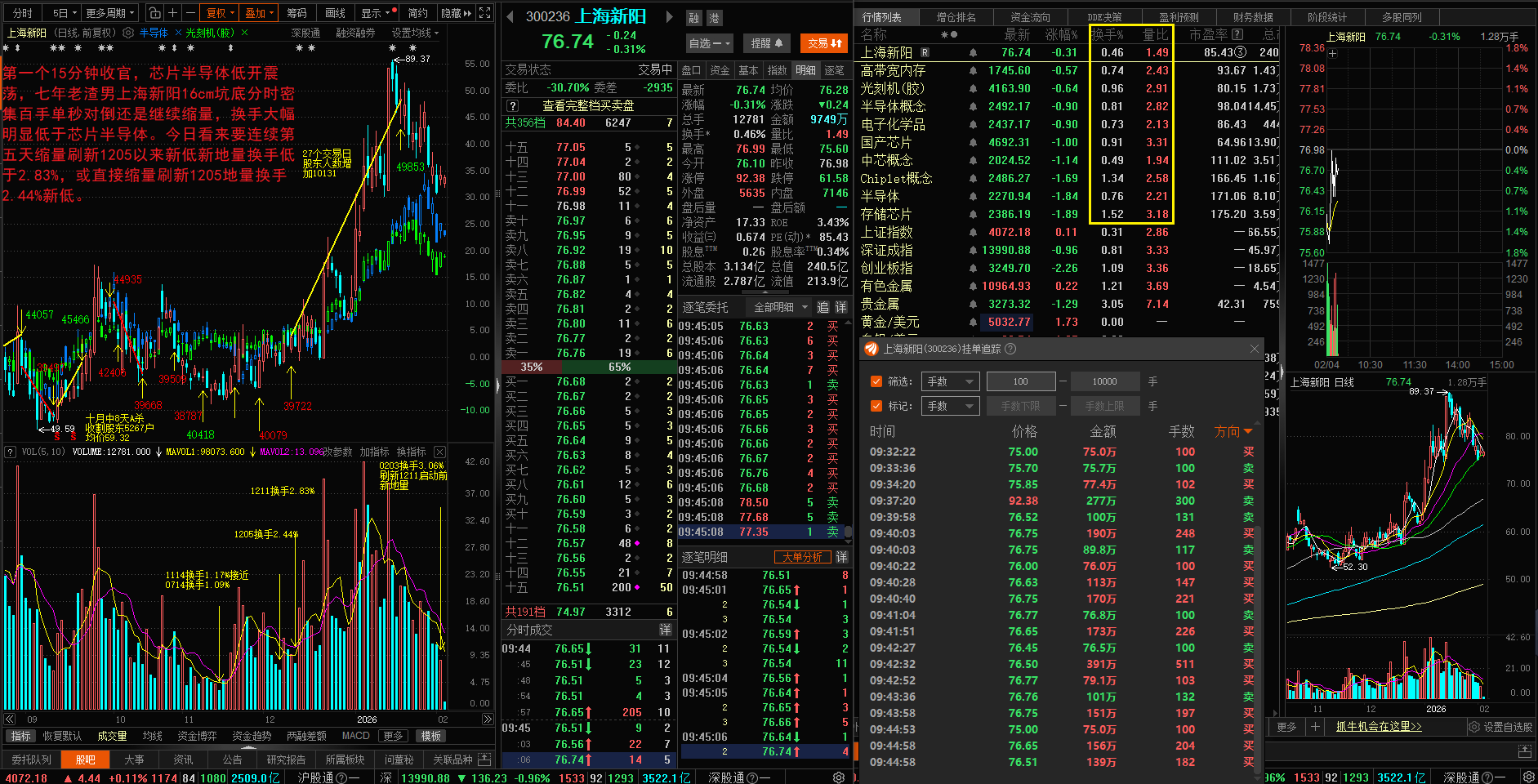Open 标记 row 手数 dropdown

pos(950,406)
